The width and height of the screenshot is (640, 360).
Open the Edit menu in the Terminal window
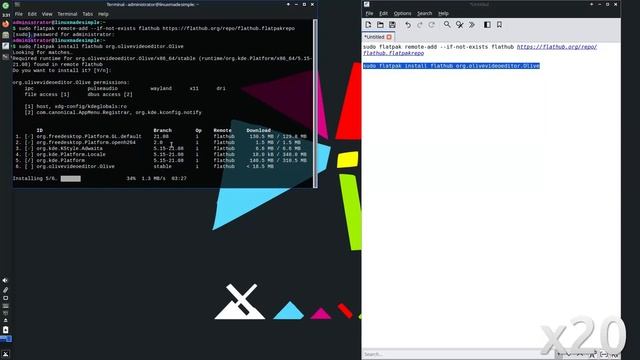[x=32, y=14]
